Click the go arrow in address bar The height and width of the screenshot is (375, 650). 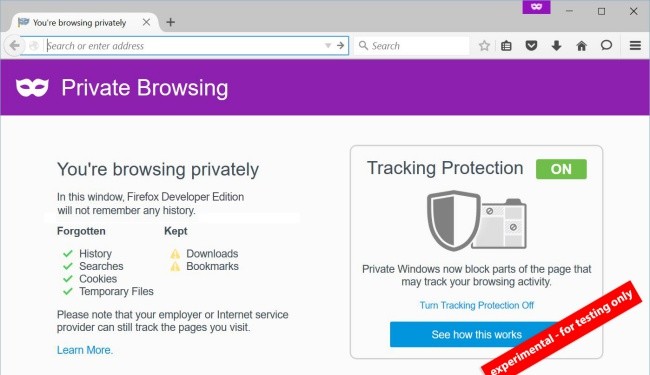[x=340, y=46]
